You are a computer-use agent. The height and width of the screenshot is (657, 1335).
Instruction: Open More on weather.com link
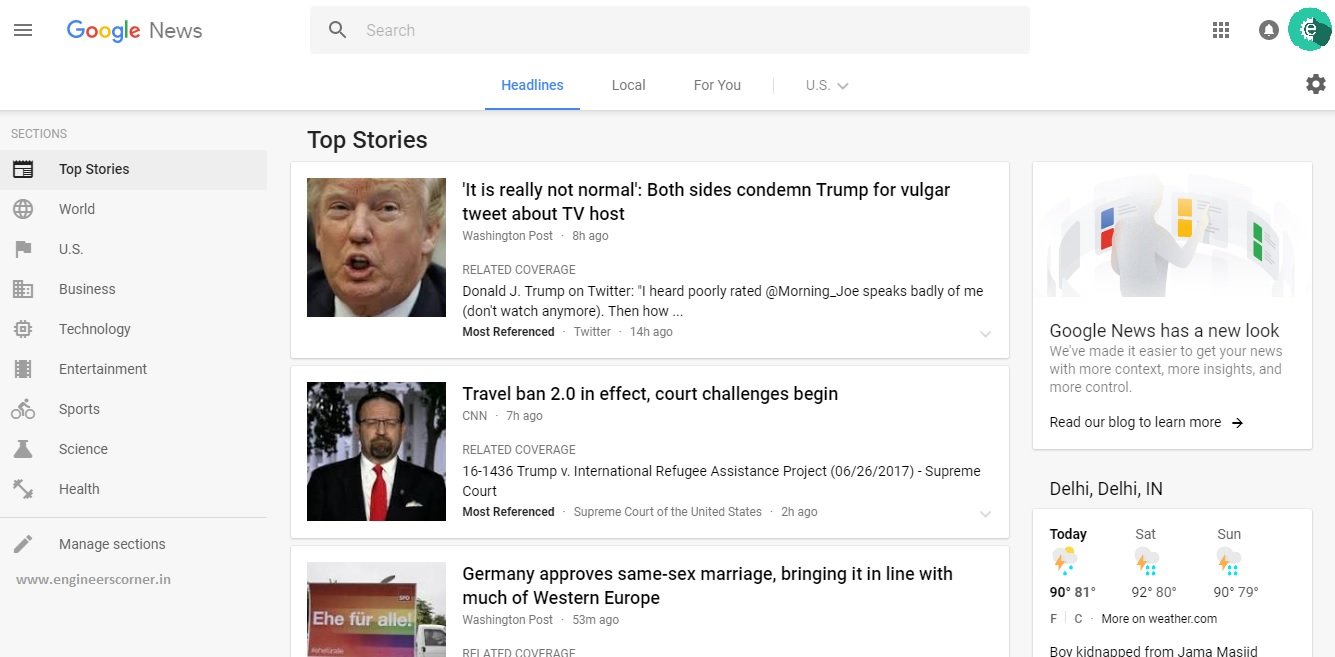click(x=1158, y=618)
